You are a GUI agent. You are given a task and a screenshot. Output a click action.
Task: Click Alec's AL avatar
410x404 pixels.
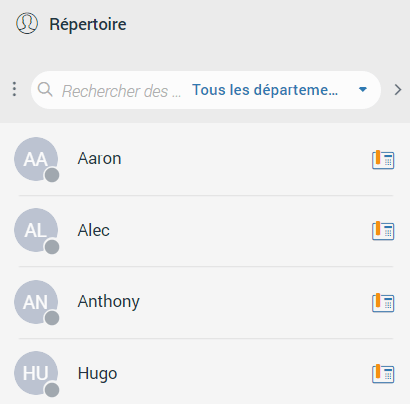pos(36,230)
